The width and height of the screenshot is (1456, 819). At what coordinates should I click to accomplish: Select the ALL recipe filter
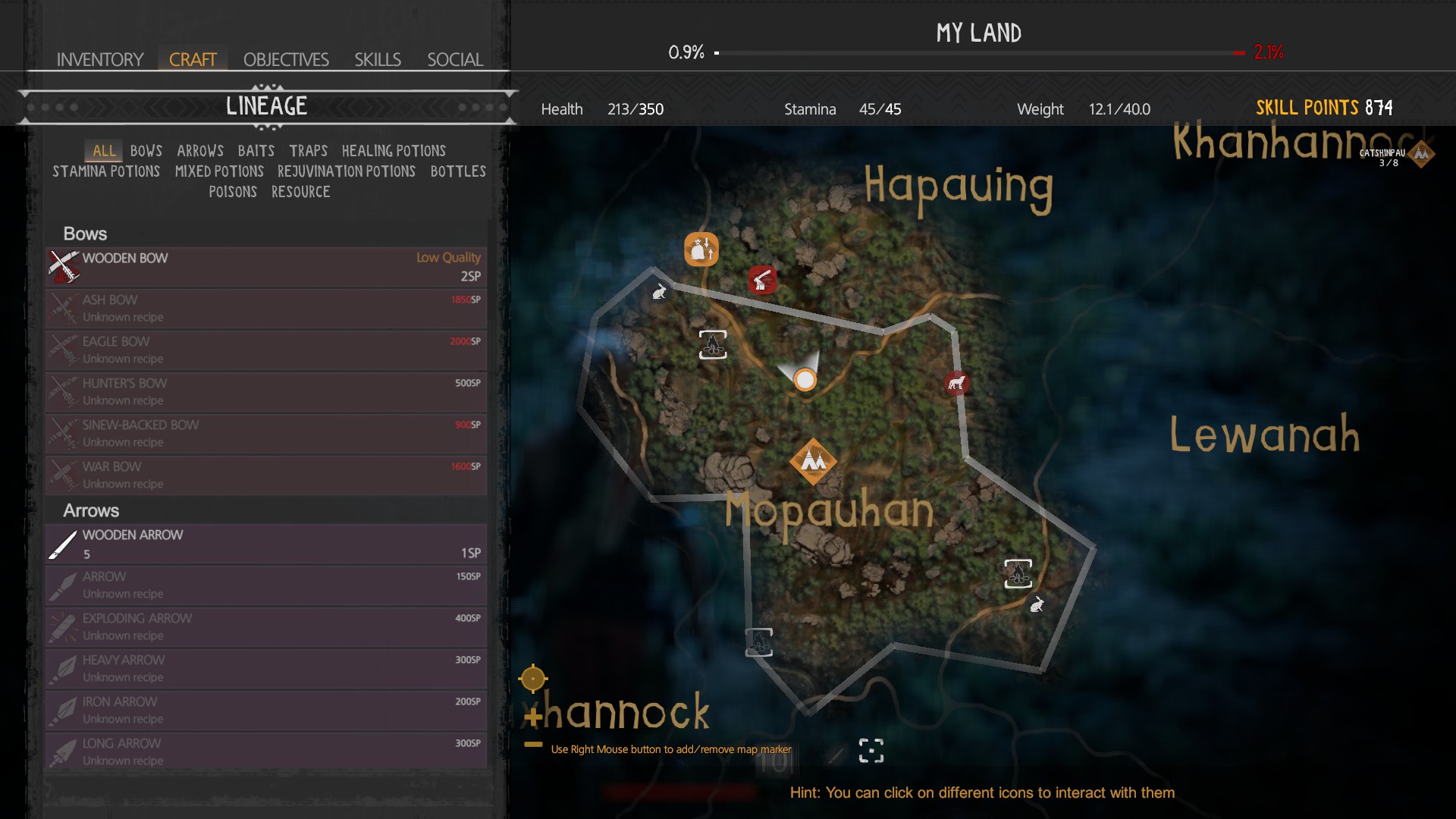104,151
